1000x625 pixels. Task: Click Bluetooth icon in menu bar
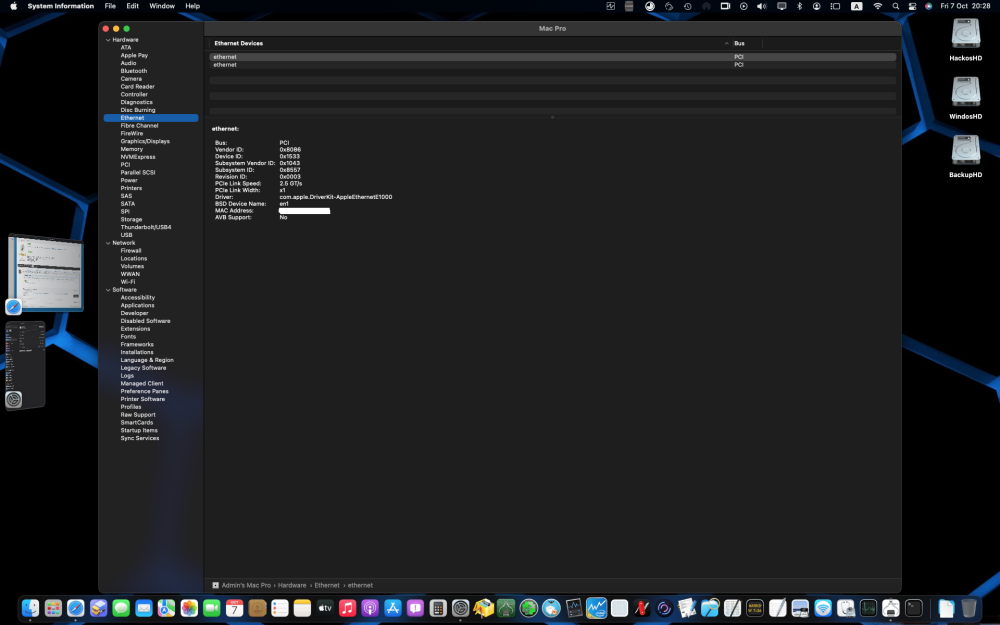(x=799, y=6)
